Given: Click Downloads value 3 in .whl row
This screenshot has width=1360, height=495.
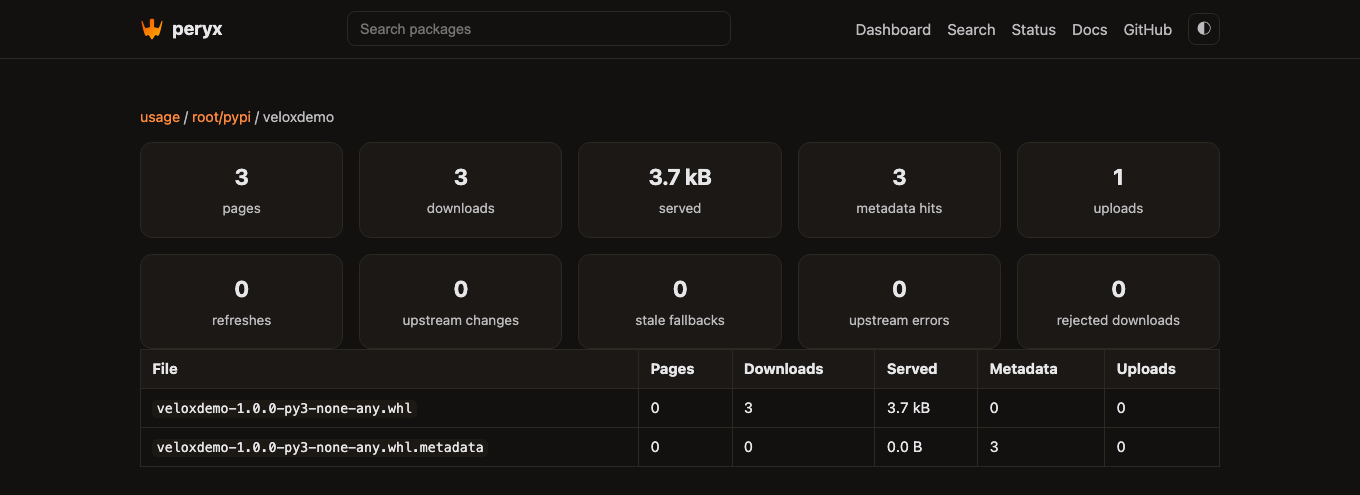Looking at the screenshot, I should [803, 408].
